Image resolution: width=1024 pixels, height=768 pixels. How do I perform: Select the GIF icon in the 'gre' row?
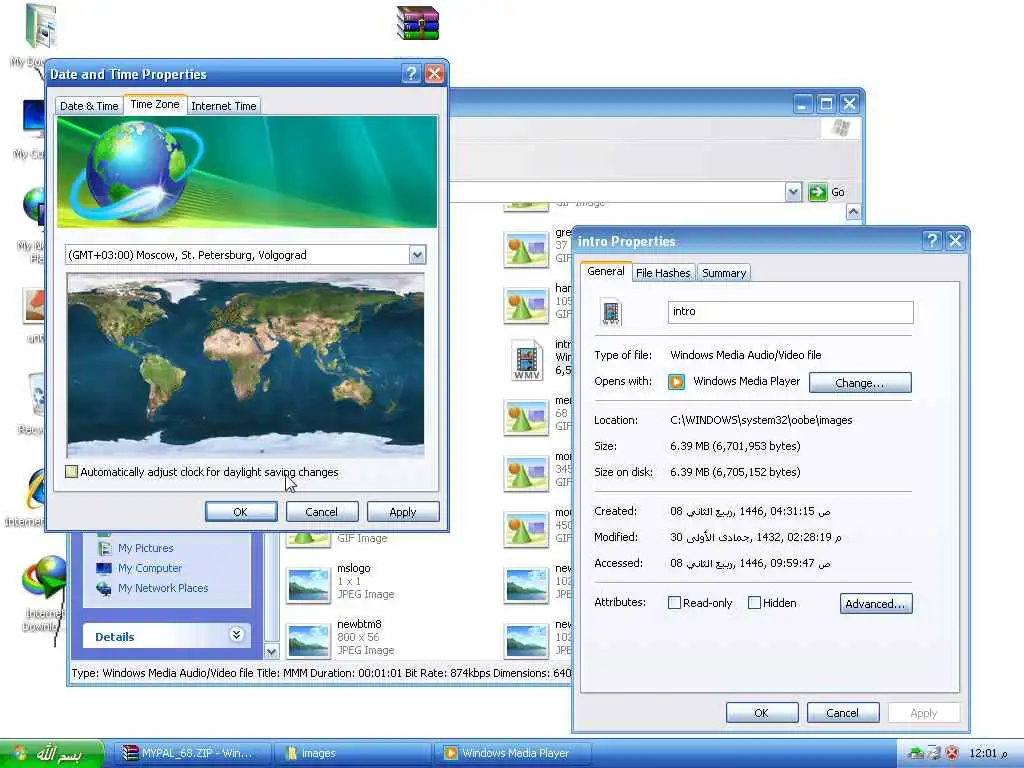(x=526, y=249)
